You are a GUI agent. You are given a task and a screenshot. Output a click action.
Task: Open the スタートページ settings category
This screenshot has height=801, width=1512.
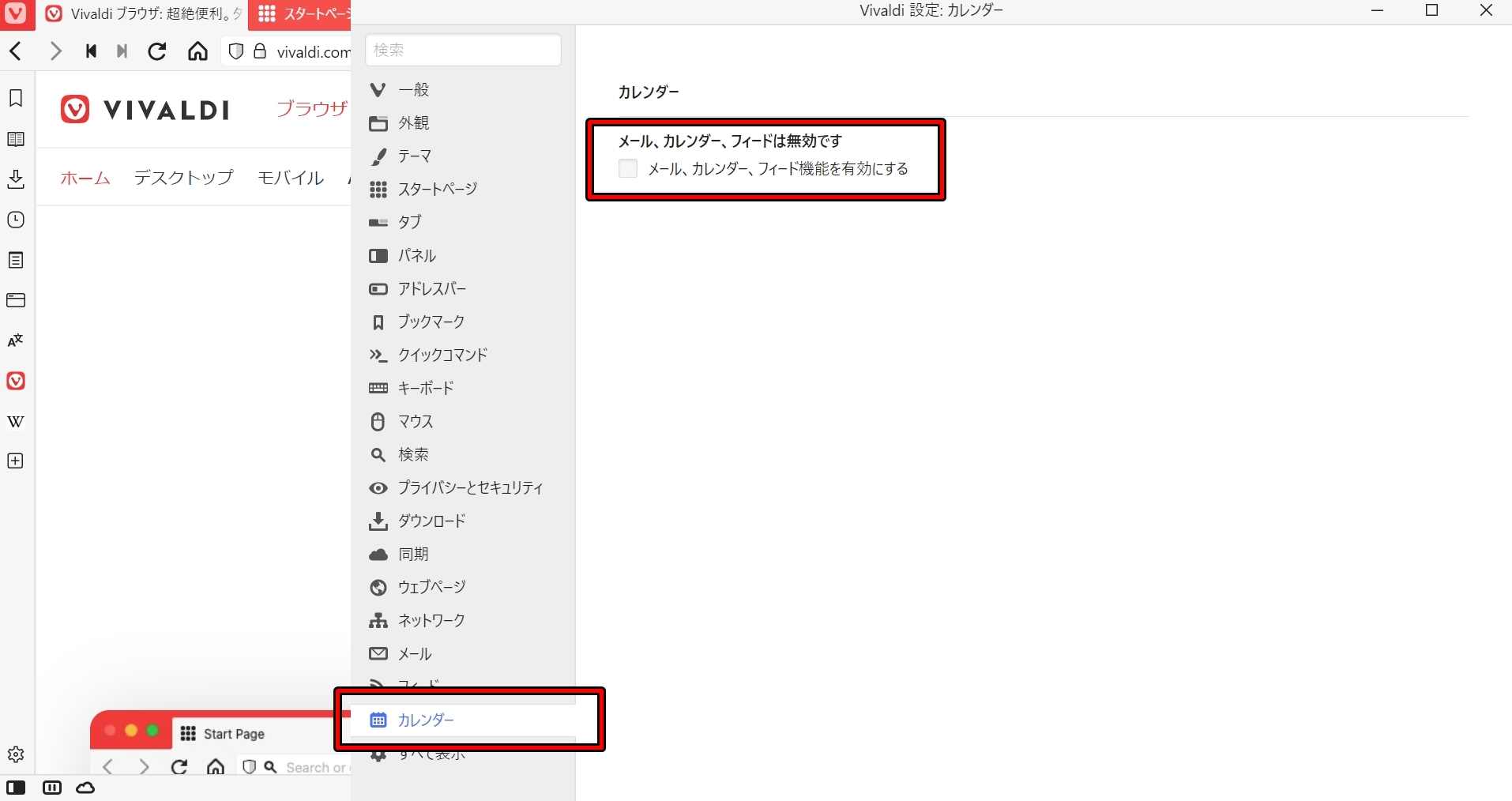click(x=463, y=190)
